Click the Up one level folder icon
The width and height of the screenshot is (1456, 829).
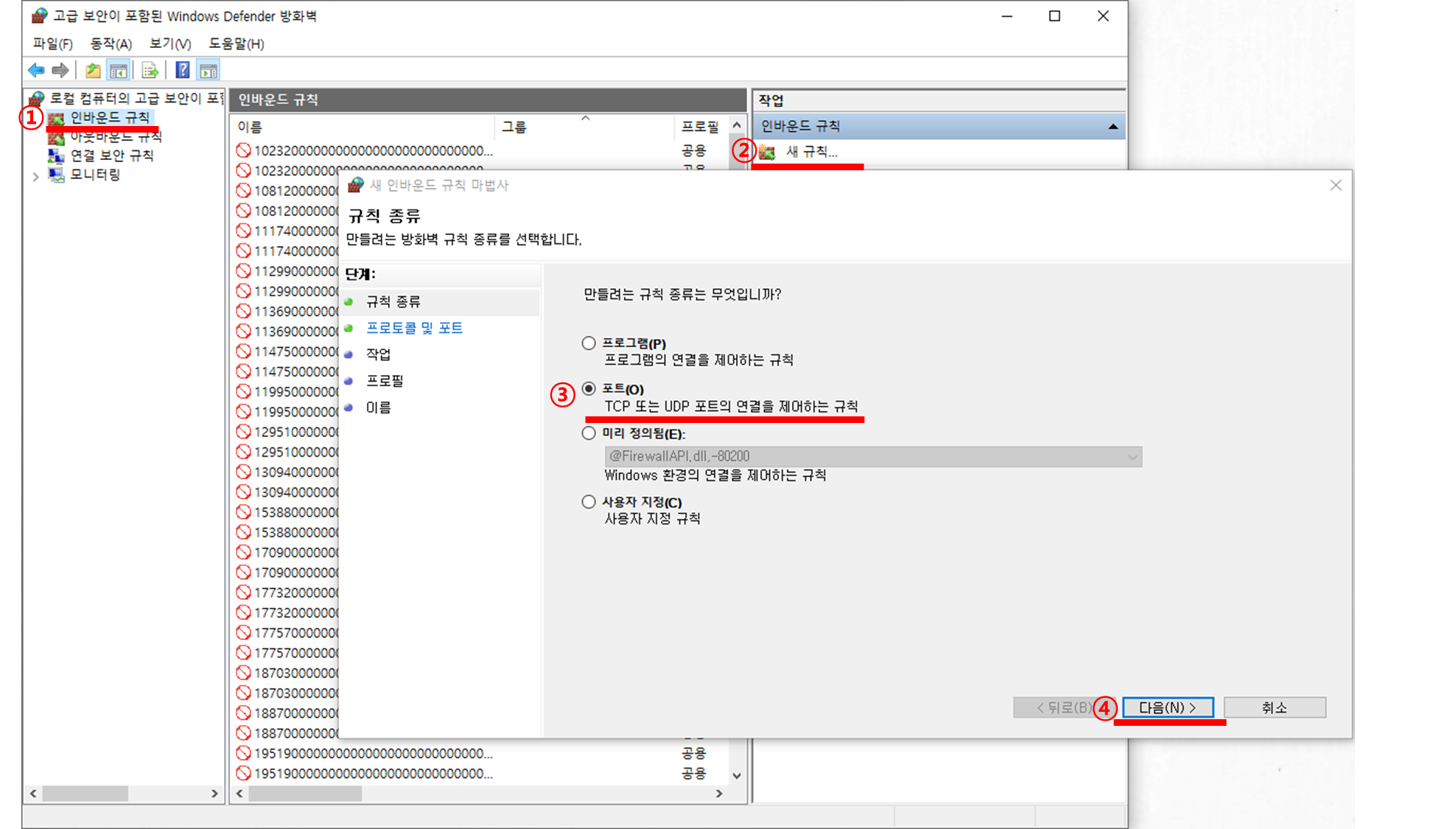tap(93, 71)
